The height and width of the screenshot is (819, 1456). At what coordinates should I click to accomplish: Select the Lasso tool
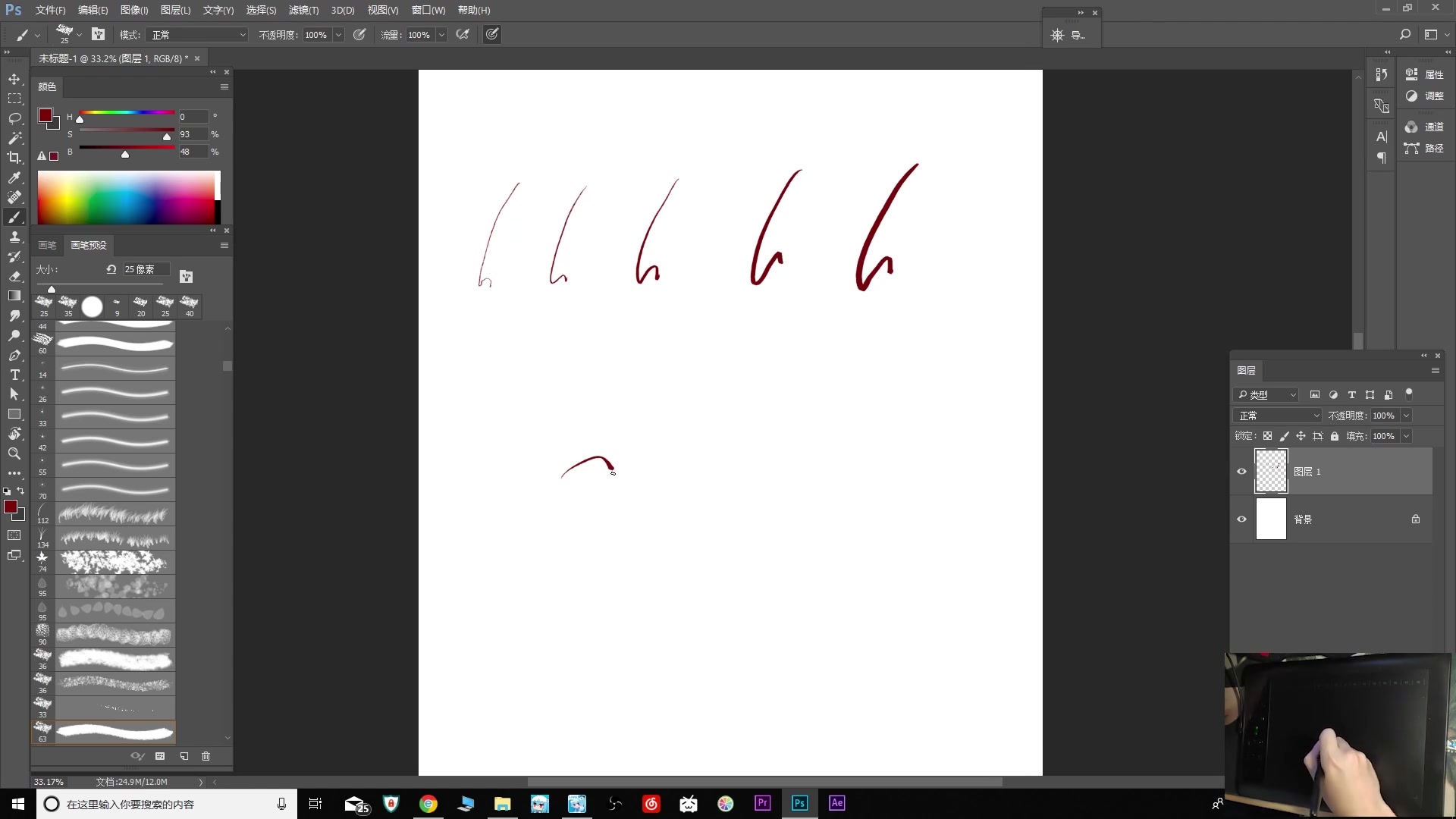pos(14,118)
